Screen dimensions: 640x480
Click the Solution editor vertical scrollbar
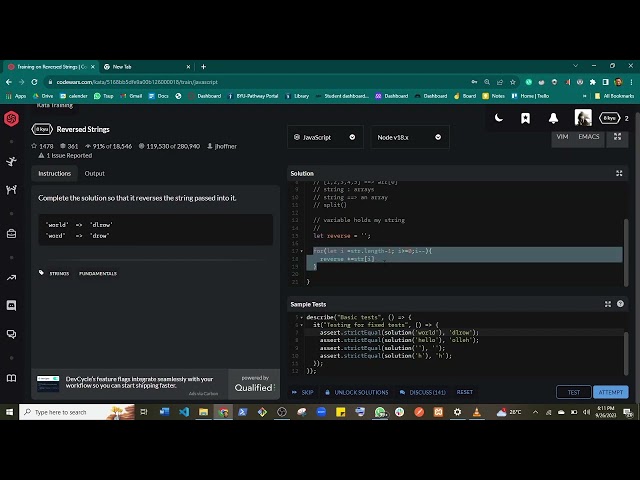pos(626,252)
